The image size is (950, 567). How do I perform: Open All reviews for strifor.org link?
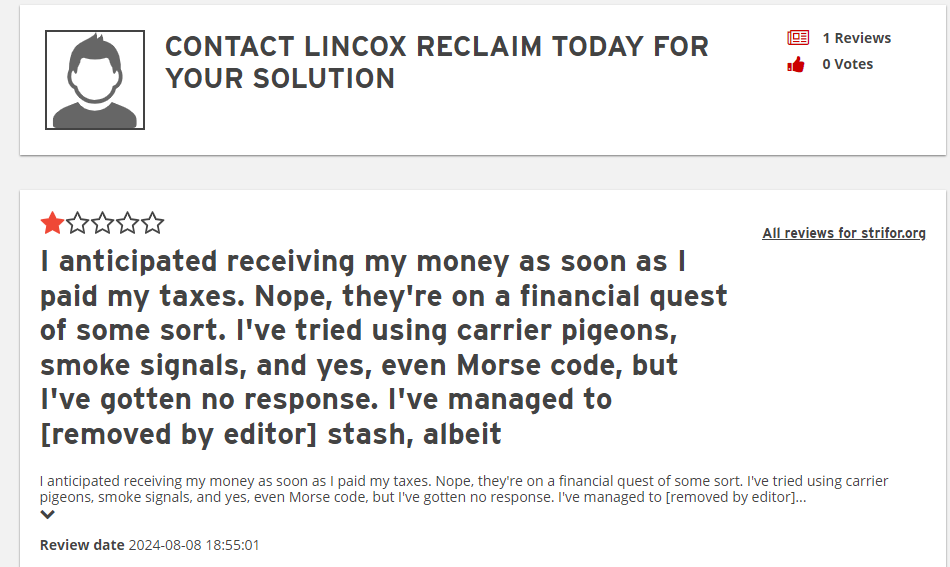tap(843, 233)
